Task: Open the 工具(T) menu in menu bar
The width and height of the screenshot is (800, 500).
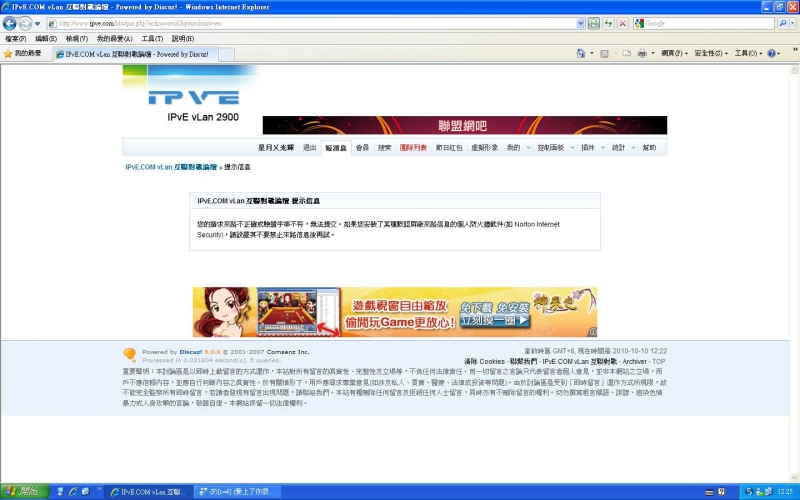Action: 152,39
